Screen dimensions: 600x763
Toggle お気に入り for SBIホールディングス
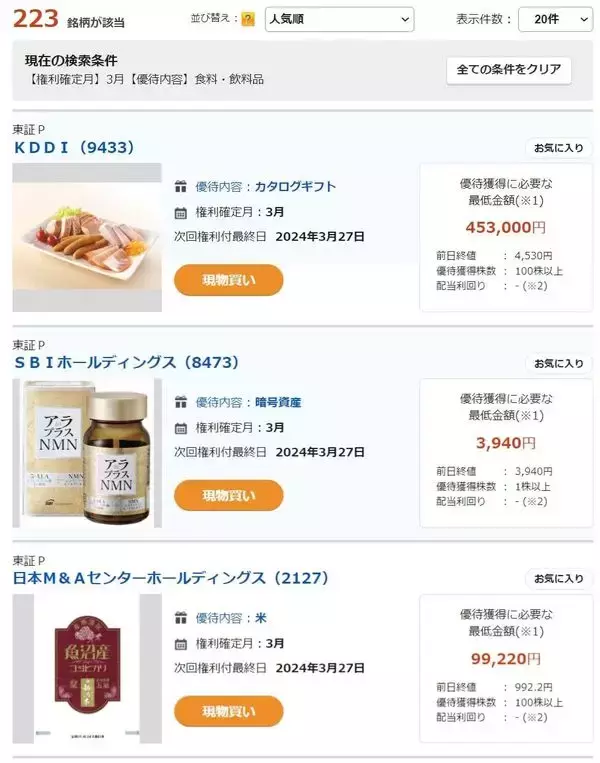coord(558,364)
